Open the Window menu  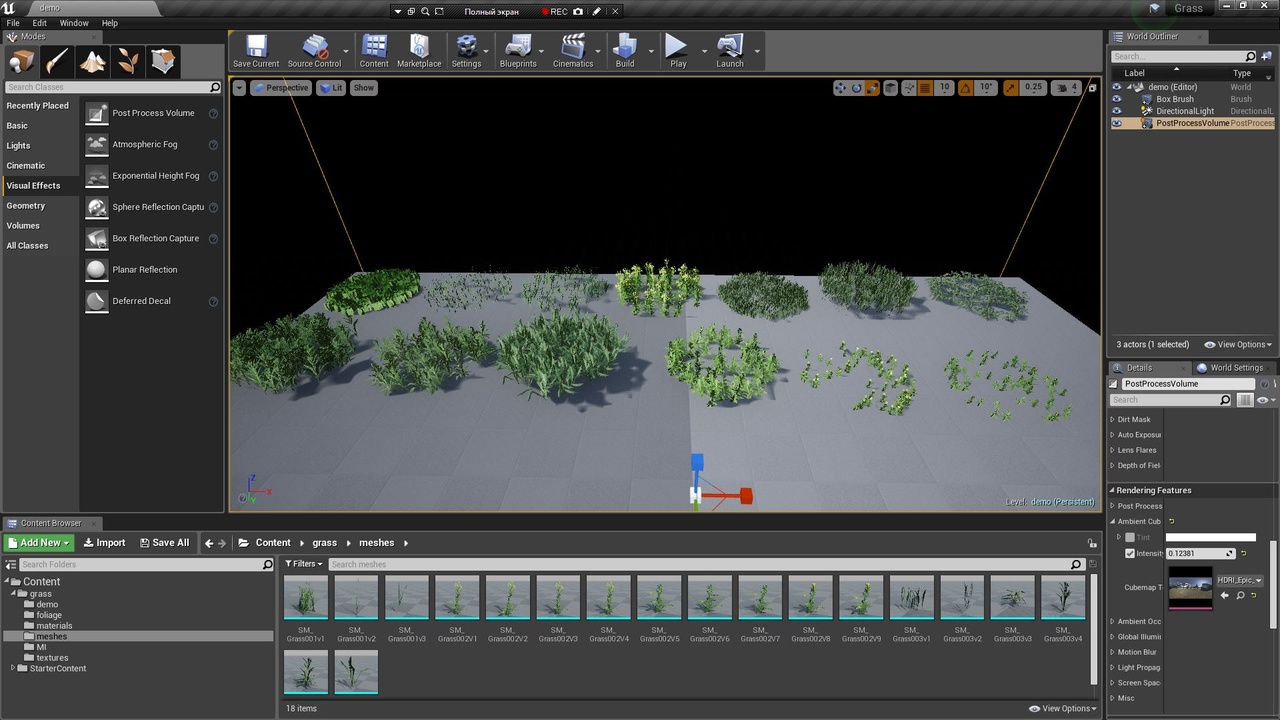pyautogui.click(x=74, y=23)
